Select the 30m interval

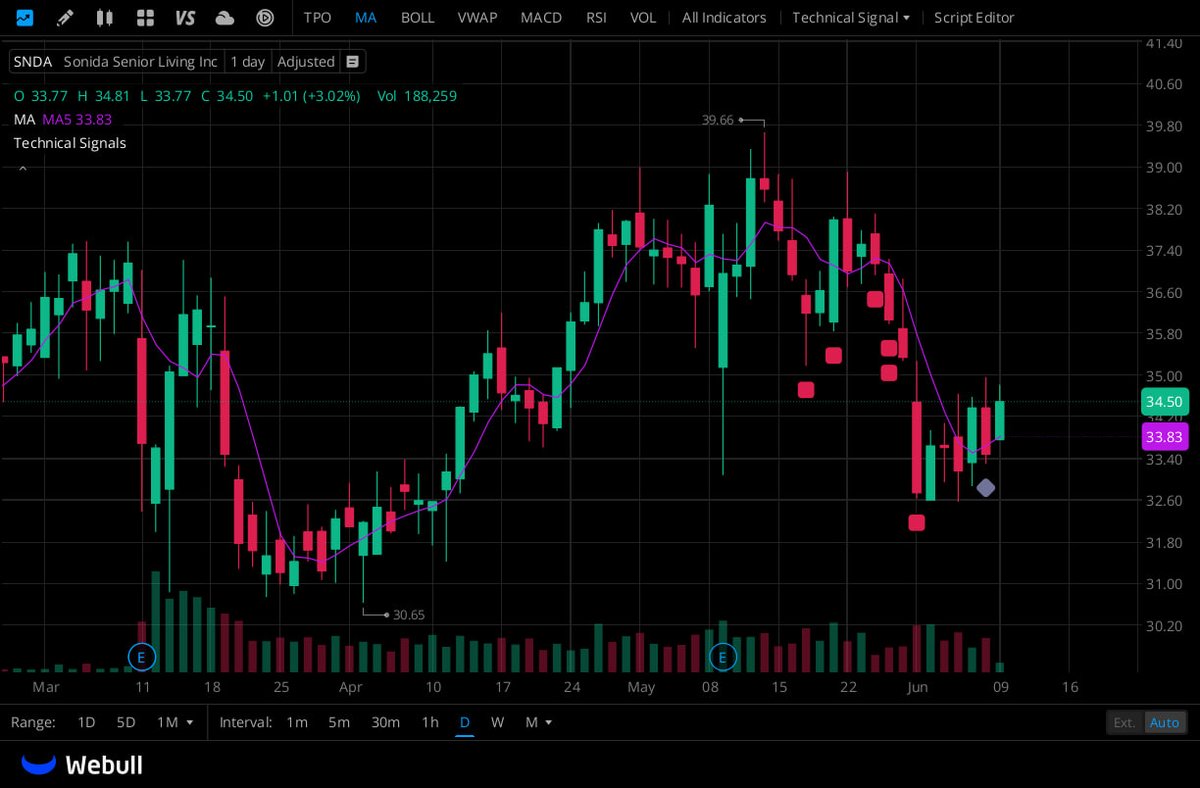point(386,722)
